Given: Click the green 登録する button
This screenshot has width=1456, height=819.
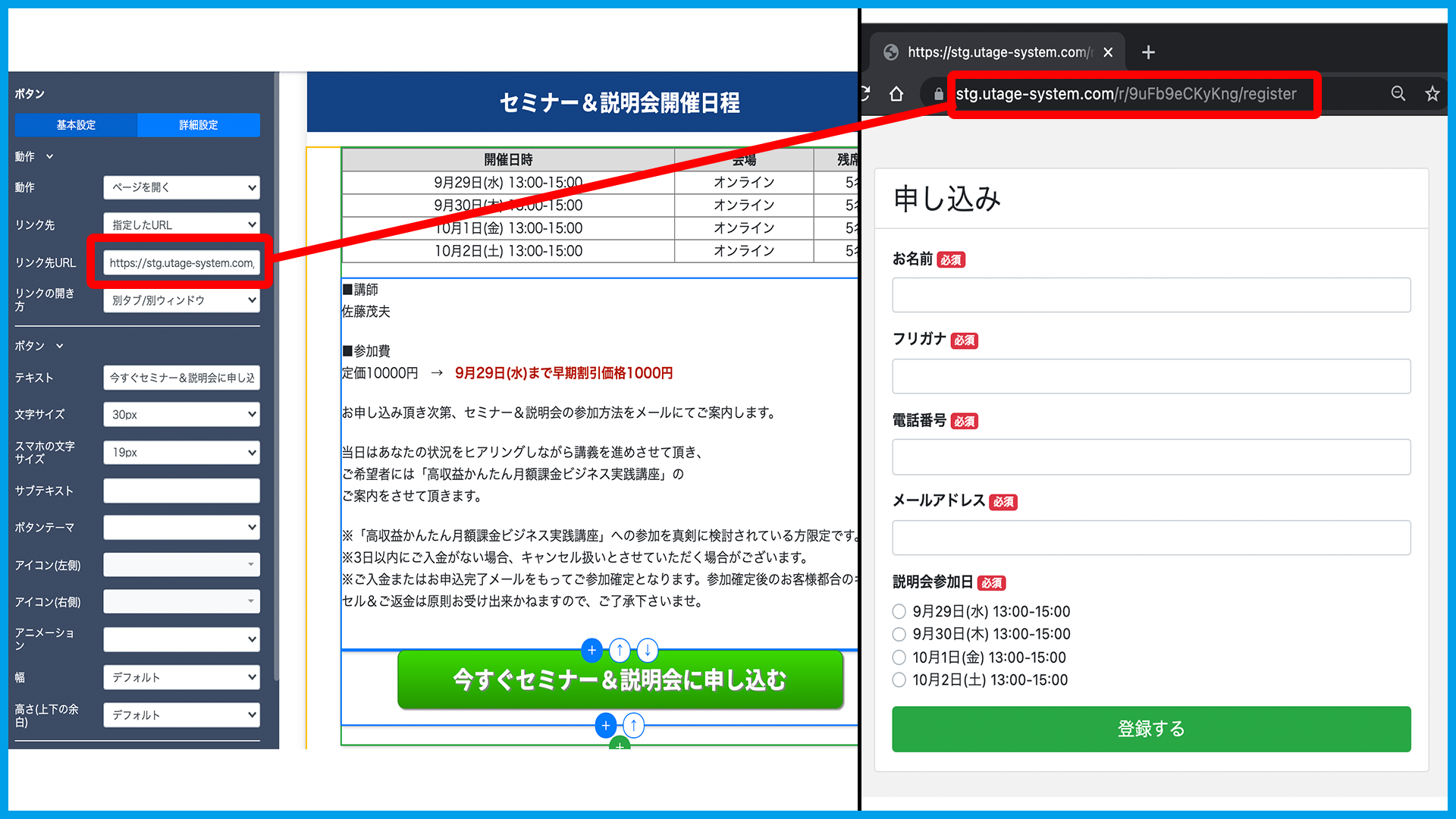Looking at the screenshot, I should click(x=1150, y=729).
